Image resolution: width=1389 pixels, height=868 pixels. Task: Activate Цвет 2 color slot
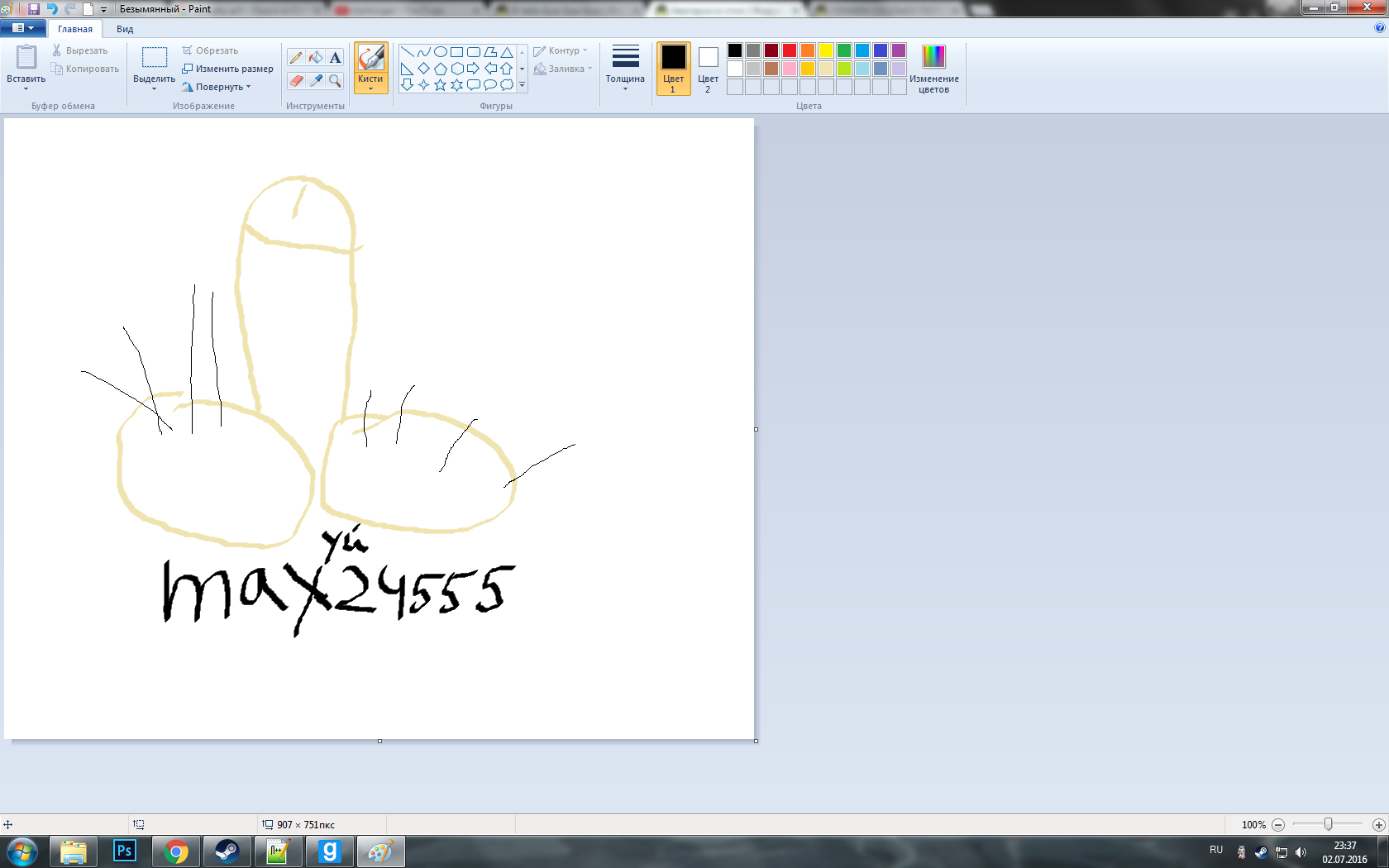(x=709, y=69)
